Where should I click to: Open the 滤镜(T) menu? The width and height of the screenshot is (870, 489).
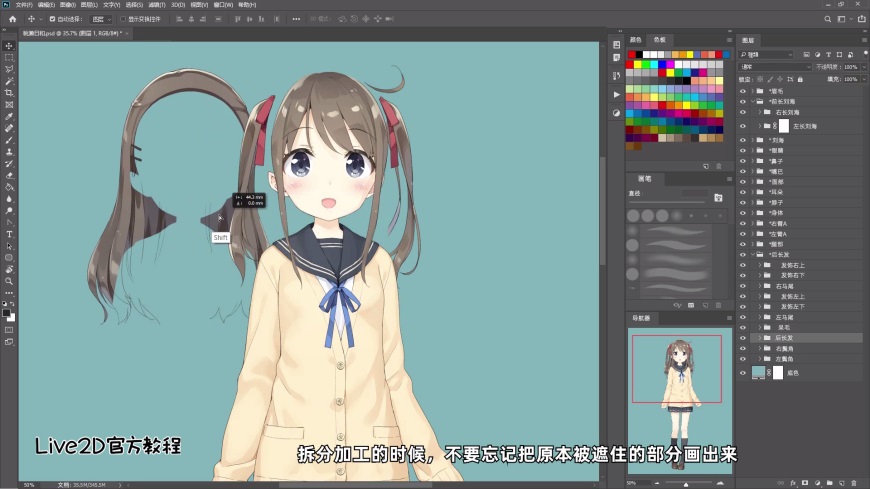(x=157, y=4)
